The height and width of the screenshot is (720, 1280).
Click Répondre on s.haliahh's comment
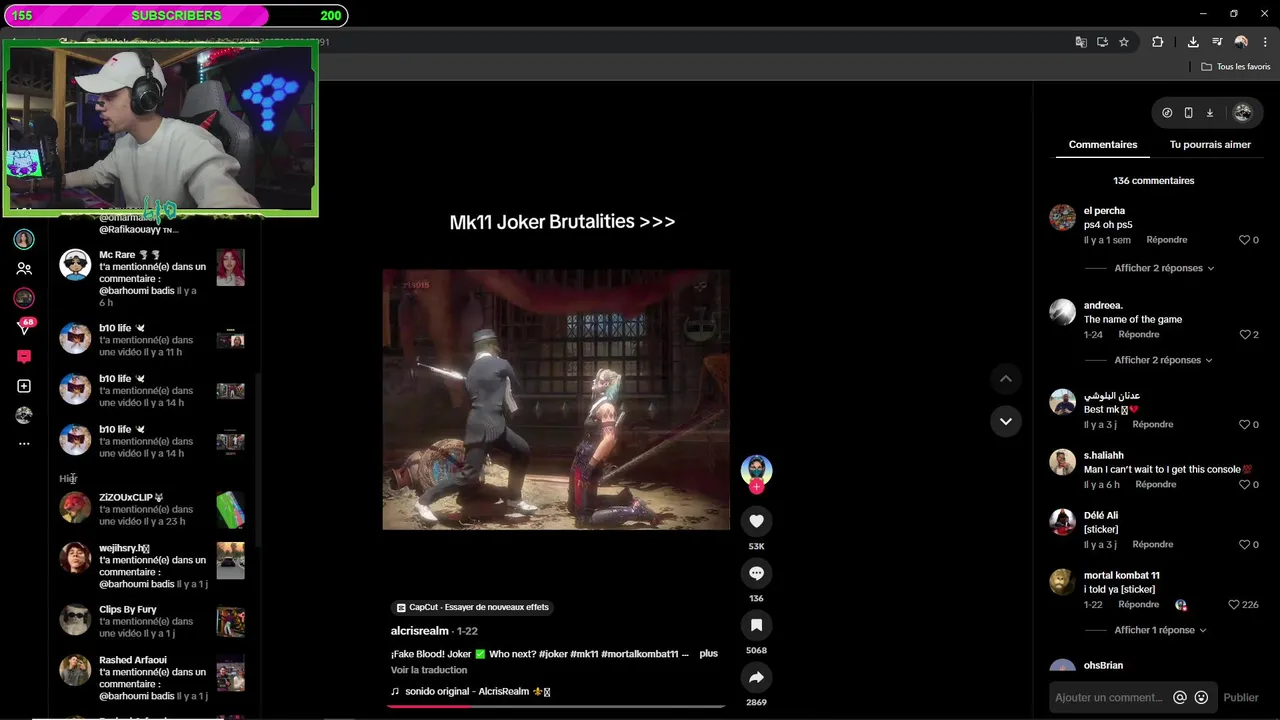1156,484
